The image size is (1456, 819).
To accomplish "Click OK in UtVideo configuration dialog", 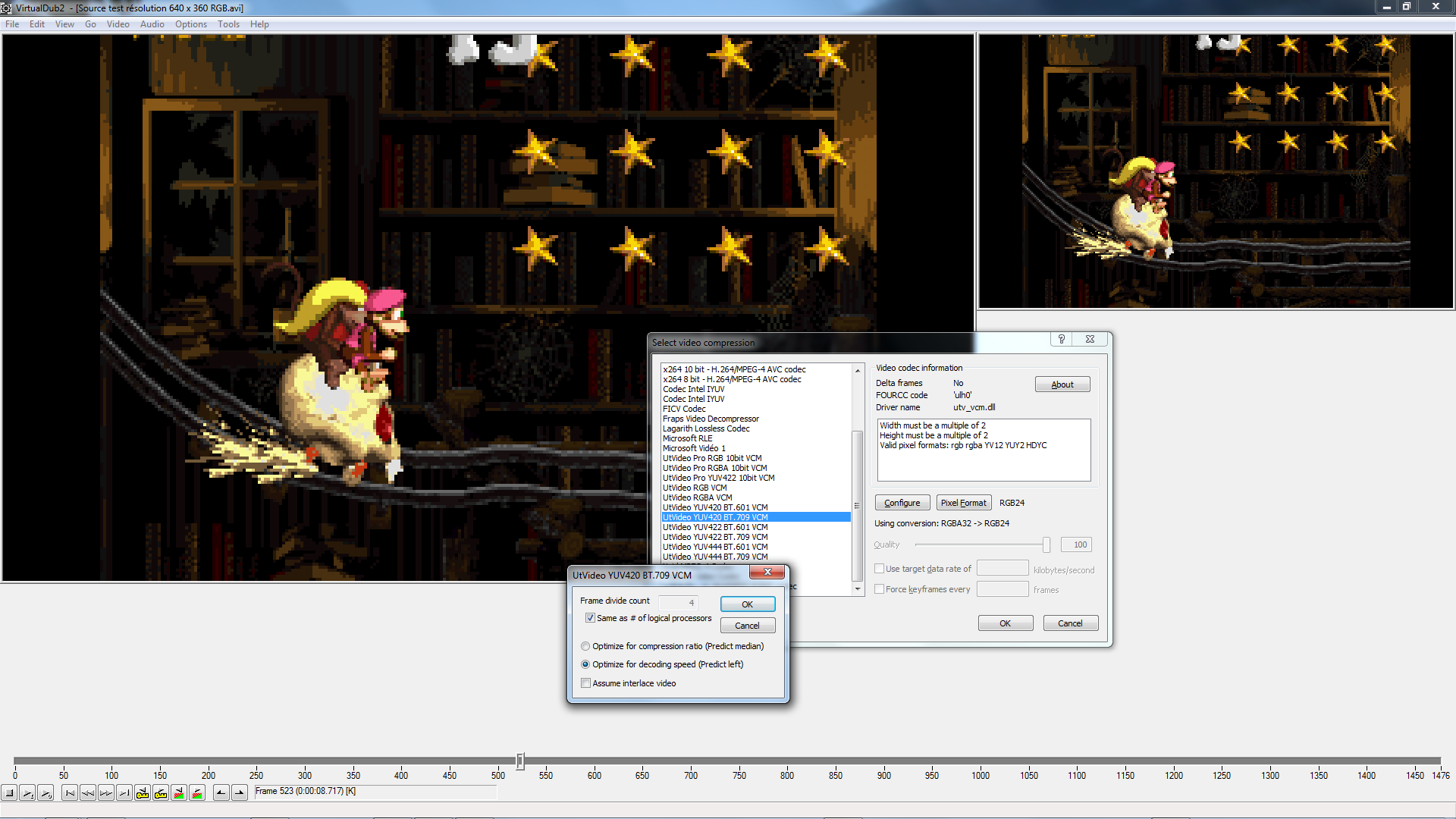I will pos(747,604).
